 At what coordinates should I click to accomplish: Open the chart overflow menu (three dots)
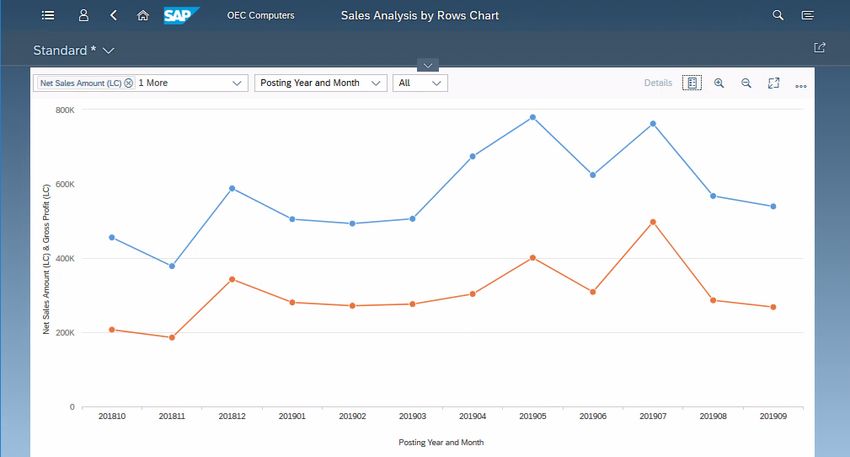click(x=801, y=85)
